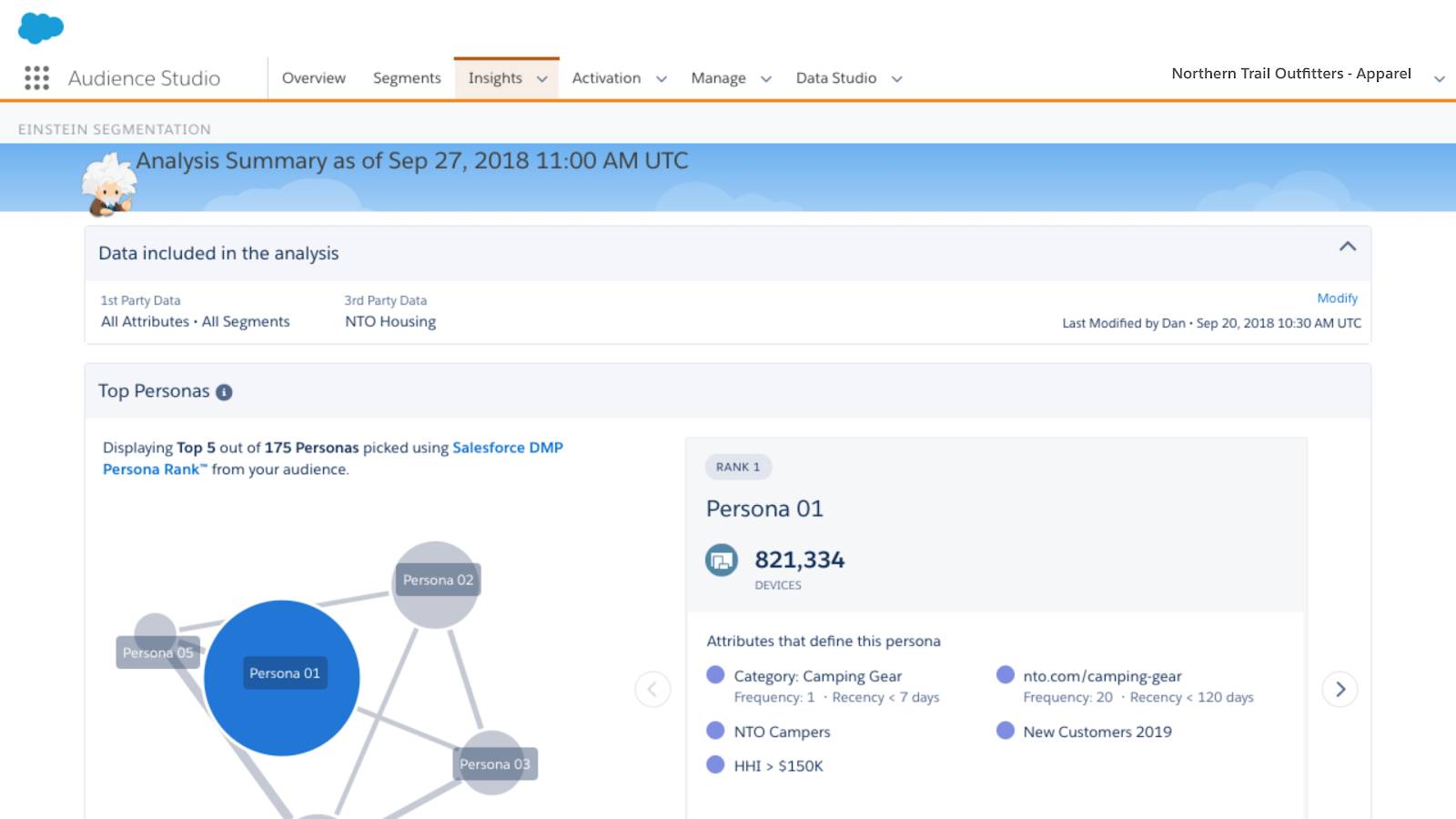Screen dimensions: 1456x819
Task: Click the Persona 01 card heading
Action: point(764,509)
